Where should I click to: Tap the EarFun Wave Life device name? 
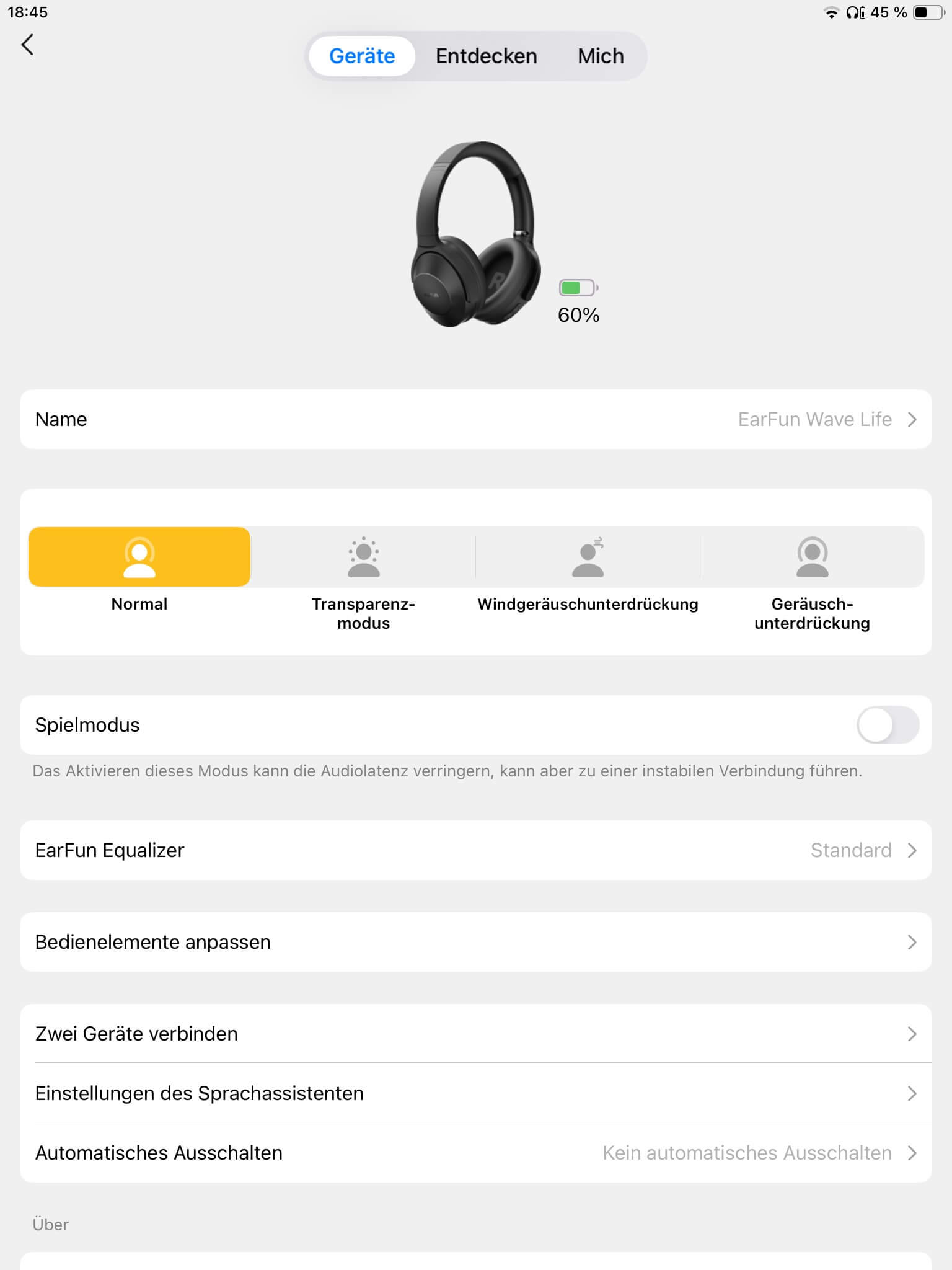pos(814,420)
